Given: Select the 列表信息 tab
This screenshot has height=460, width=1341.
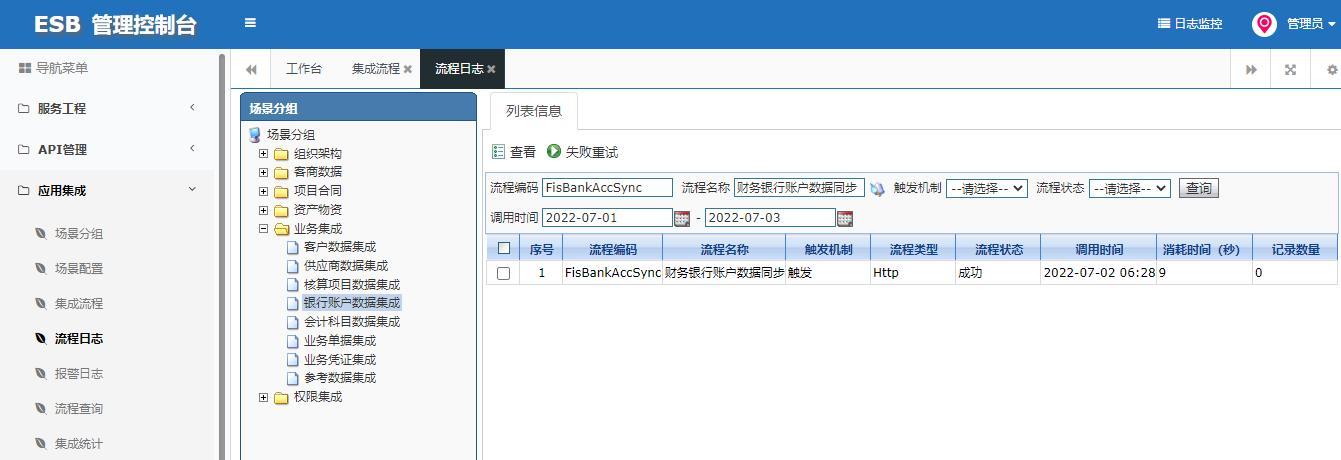Looking at the screenshot, I should [533, 111].
